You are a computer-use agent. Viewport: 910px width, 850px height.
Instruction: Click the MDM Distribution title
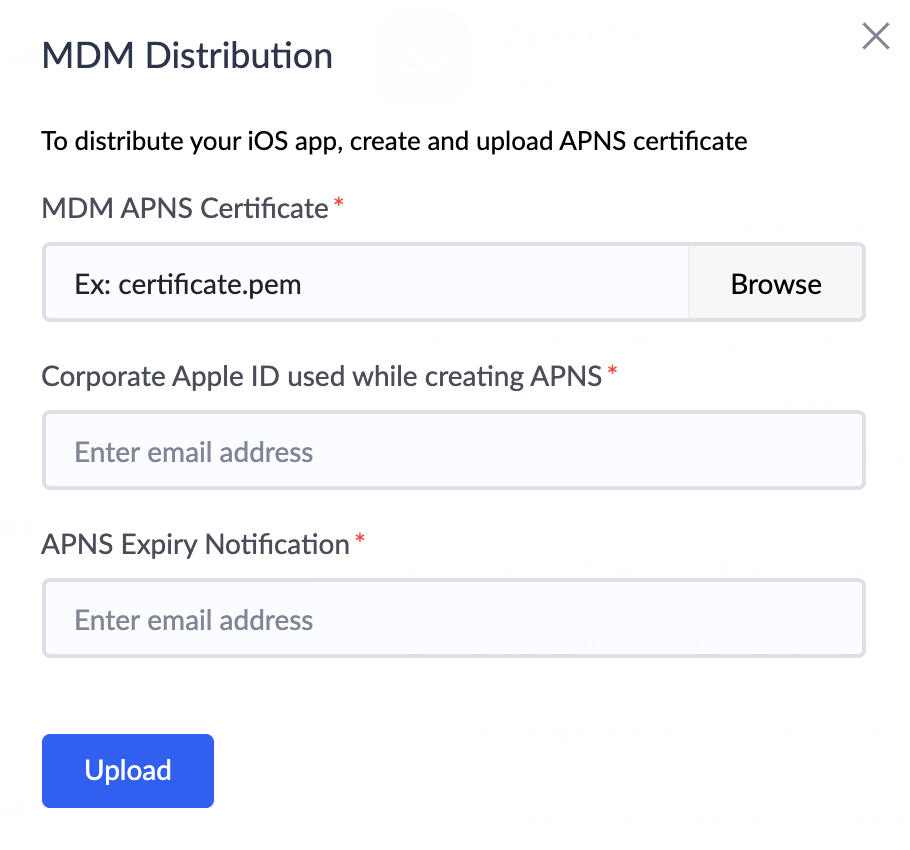pyautogui.click(x=186, y=55)
